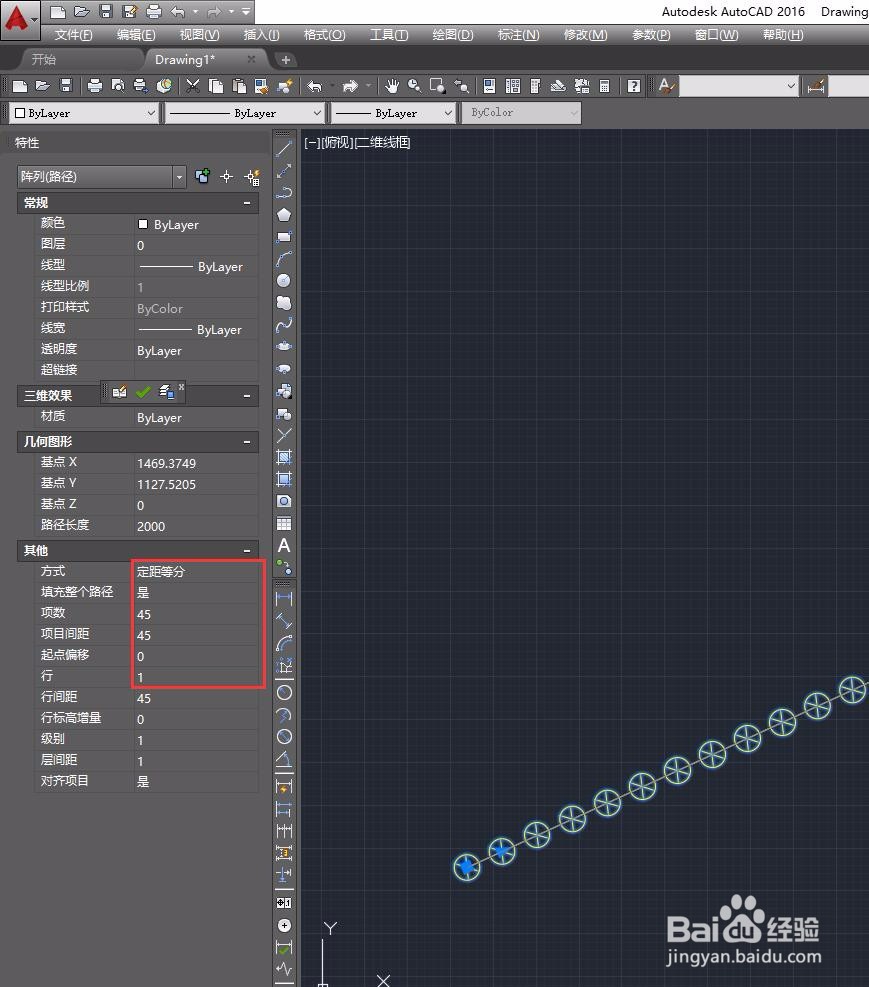Select the Spline draw tool
869x987 pixels.
click(x=284, y=325)
